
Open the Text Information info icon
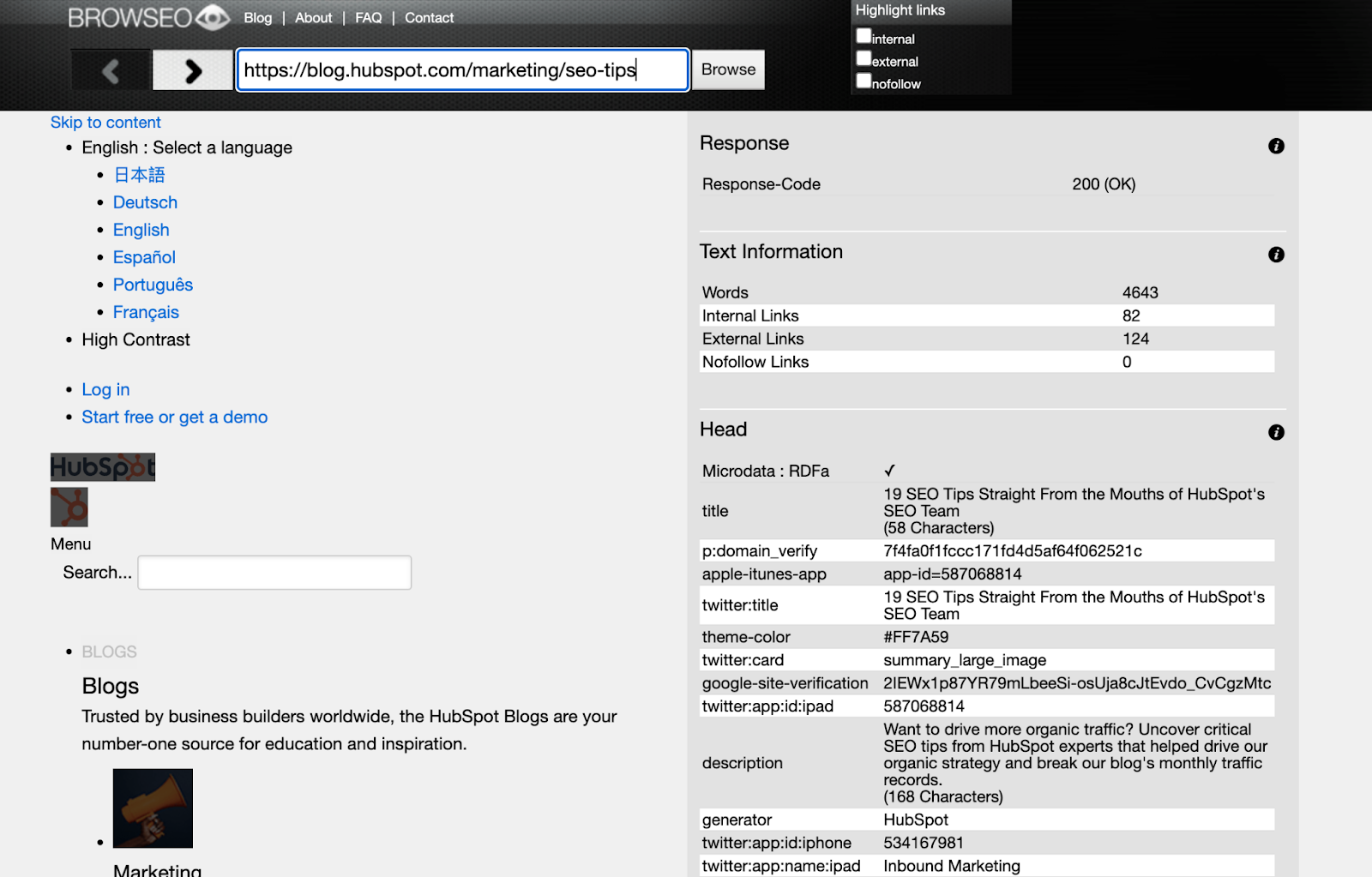tap(1276, 255)
